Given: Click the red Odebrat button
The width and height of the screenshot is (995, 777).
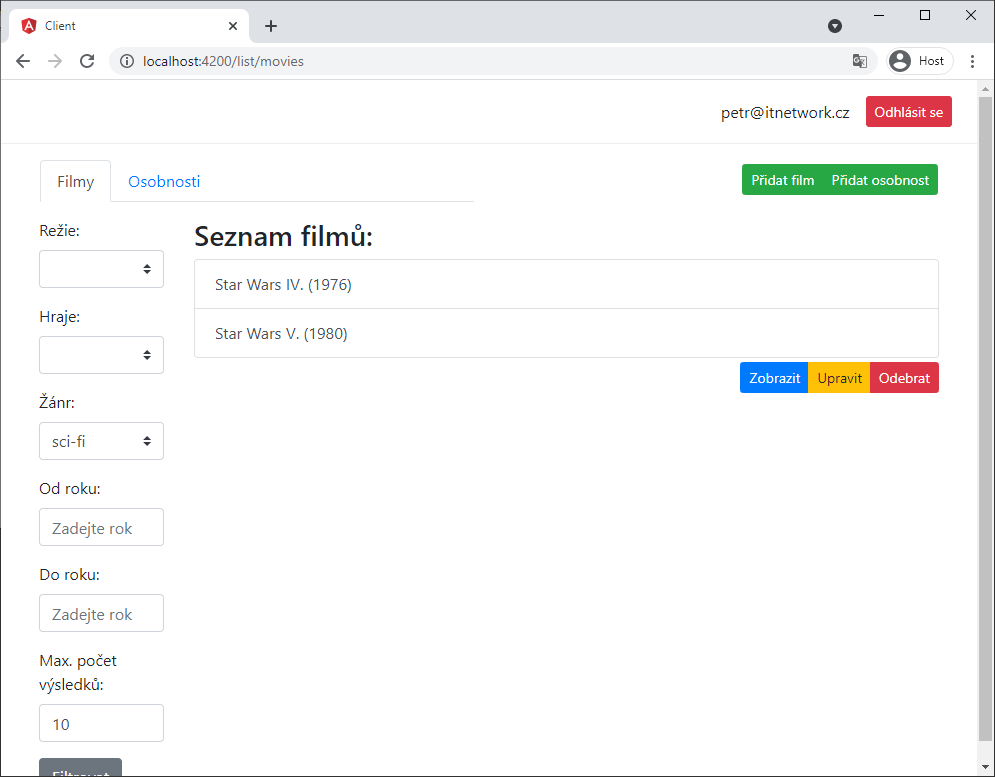Looking at the screenshot, I should (904, 378).
